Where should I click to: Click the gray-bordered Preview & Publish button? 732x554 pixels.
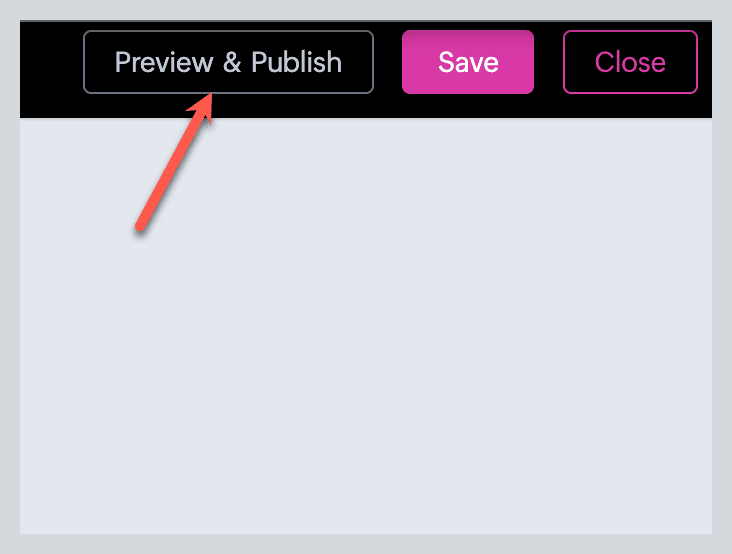[228, 62]
